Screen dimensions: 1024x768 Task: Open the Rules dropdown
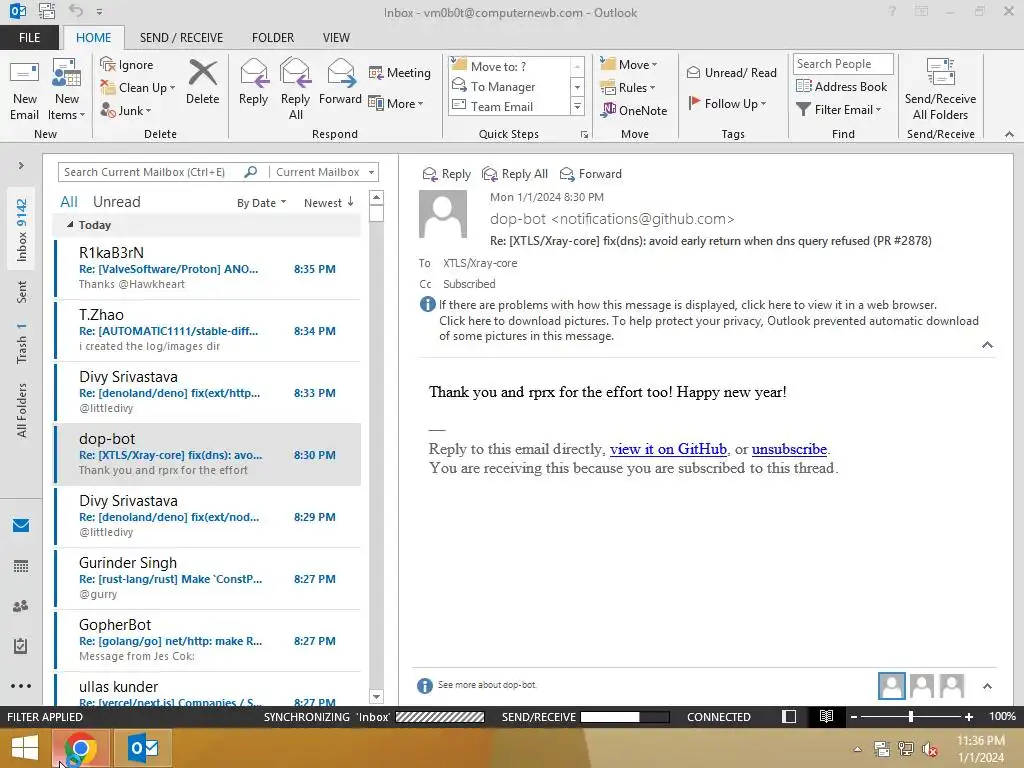tap(627, 88)
